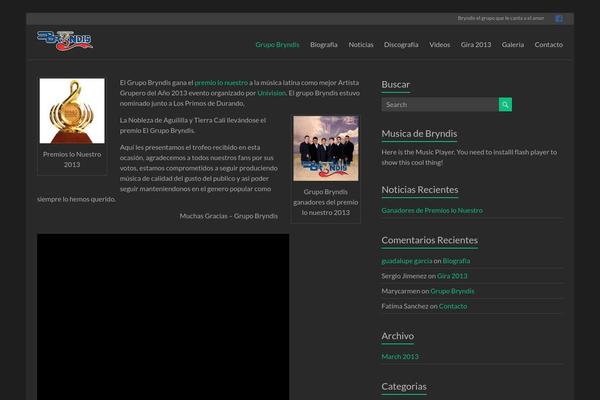This screenshot has height=400, width=600.
Task: Open guadalupe garcia commenter link
Action: coord(407,261)
